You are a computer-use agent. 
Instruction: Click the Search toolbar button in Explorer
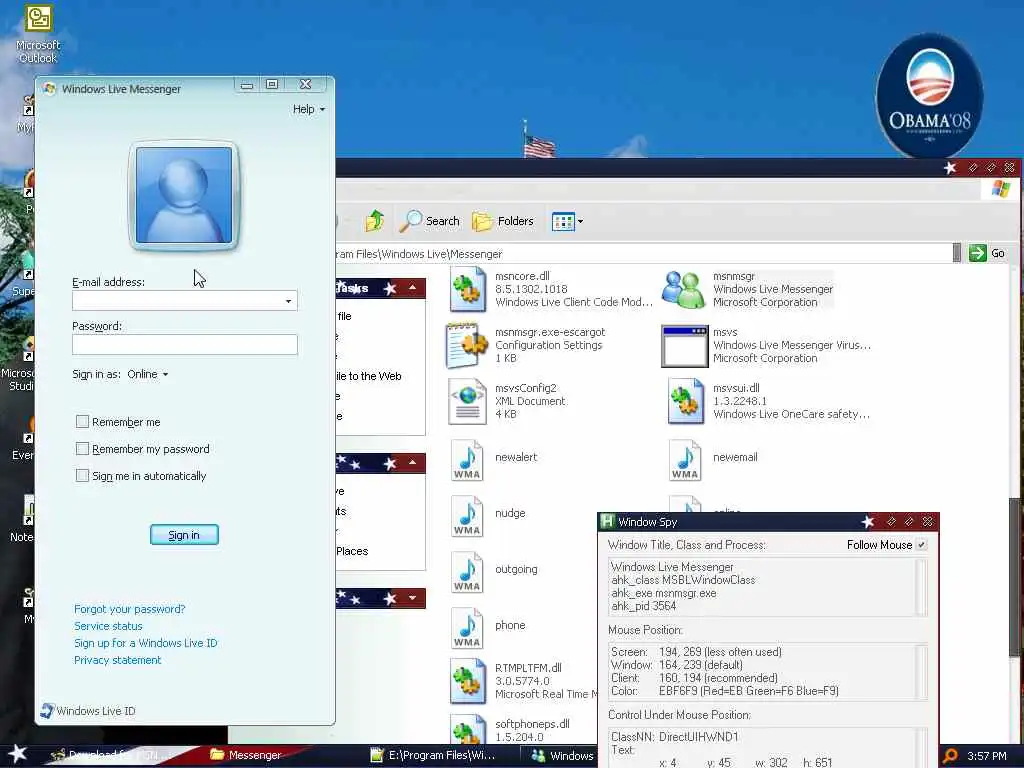pos(429,221)
